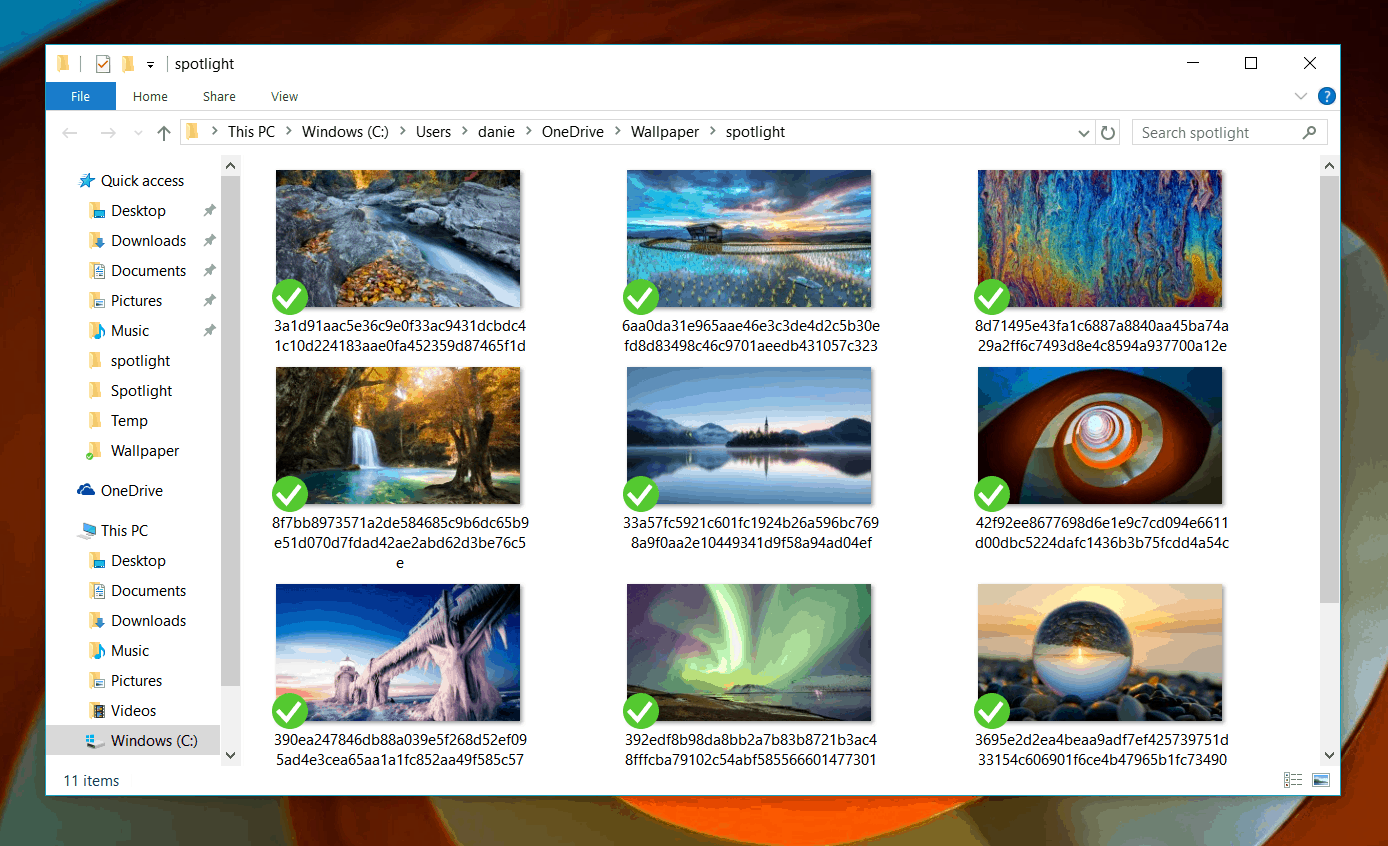Select the autumn waterfall thumbnail 8f7bb897
The height and width of the screenshot is (846, 1388).
(398, 435)
